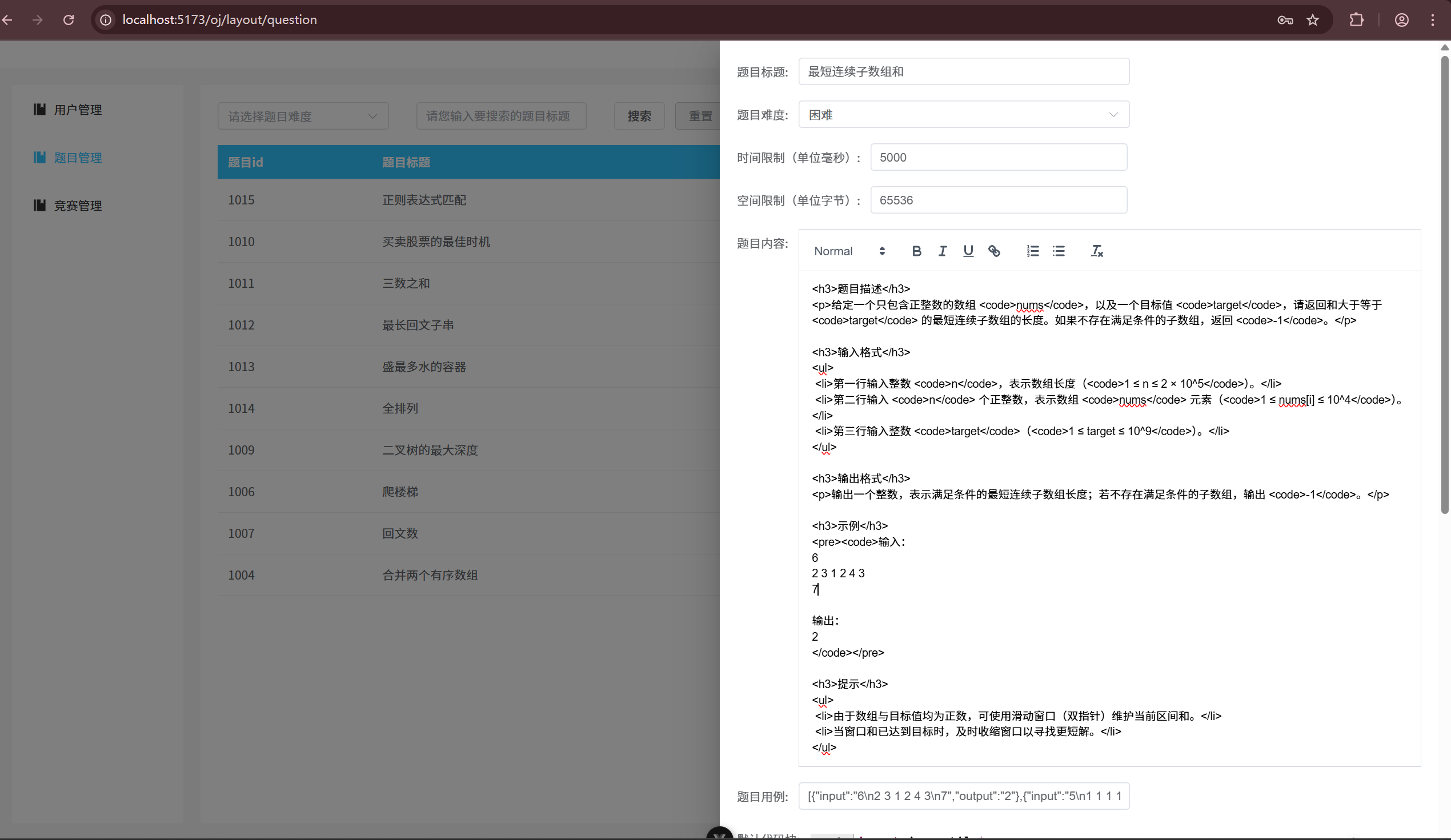1451x840 pixels.
Task: Insert a hyperlink in the question editor
Action: pos(995,251)
